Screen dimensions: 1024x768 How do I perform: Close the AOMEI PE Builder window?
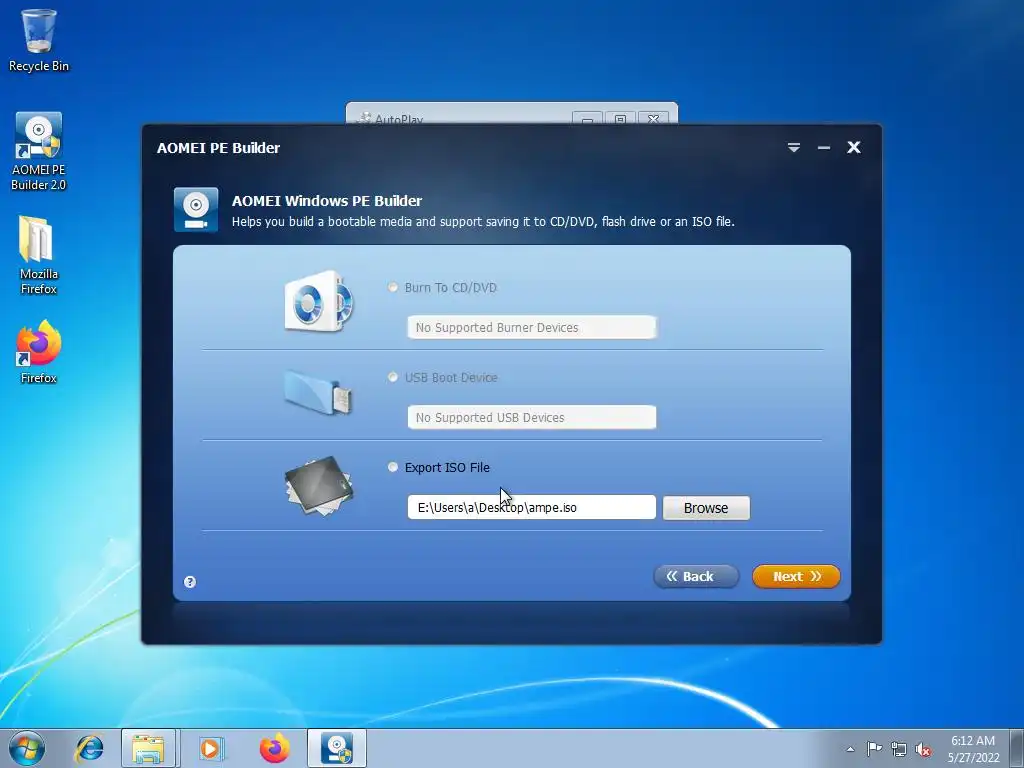(x=854, y=148)
